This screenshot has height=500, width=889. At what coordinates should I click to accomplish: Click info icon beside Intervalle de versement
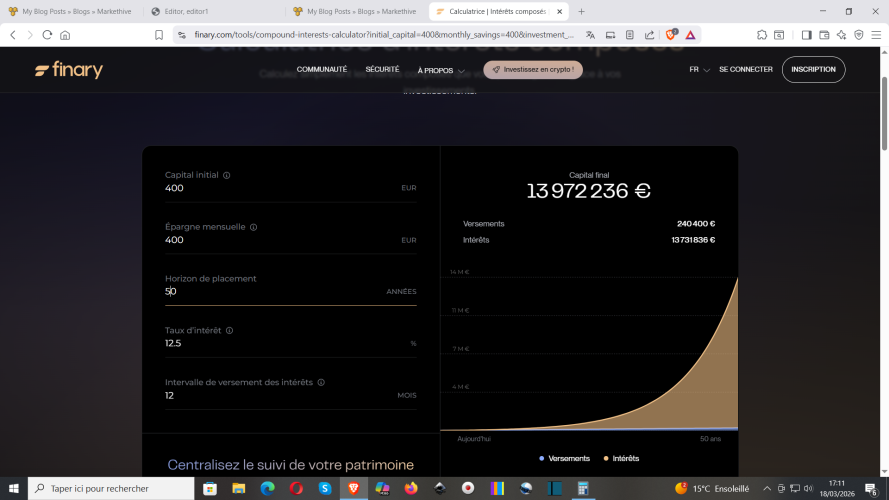point(321,382)
